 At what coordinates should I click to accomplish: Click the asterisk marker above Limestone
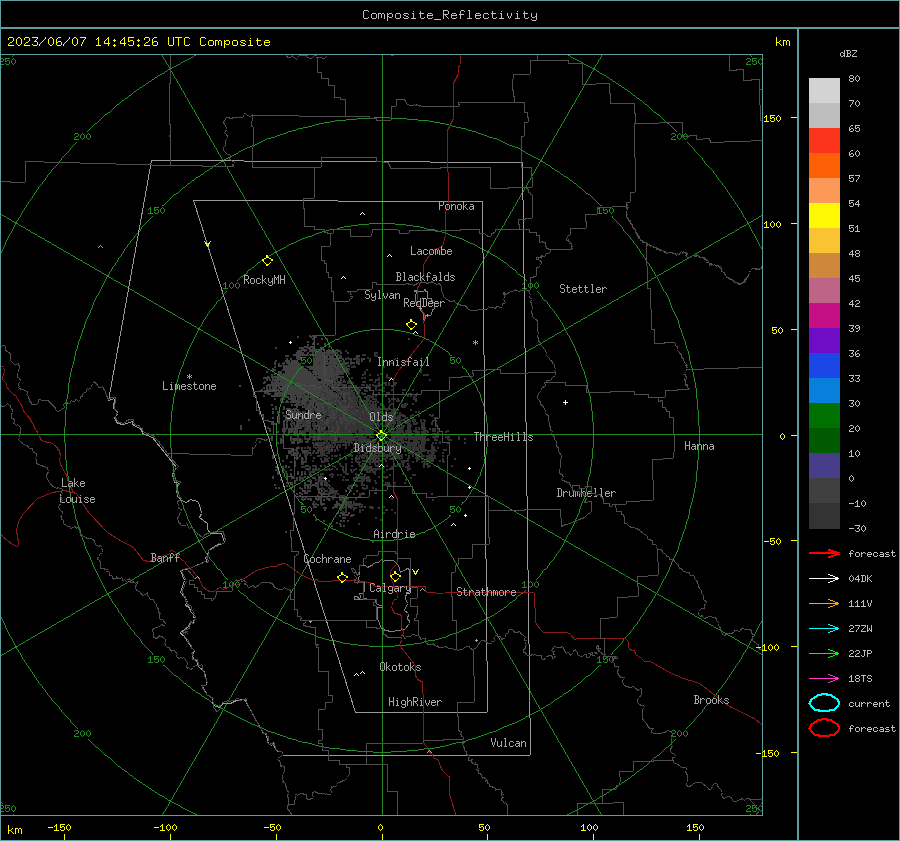coord(189,377)
